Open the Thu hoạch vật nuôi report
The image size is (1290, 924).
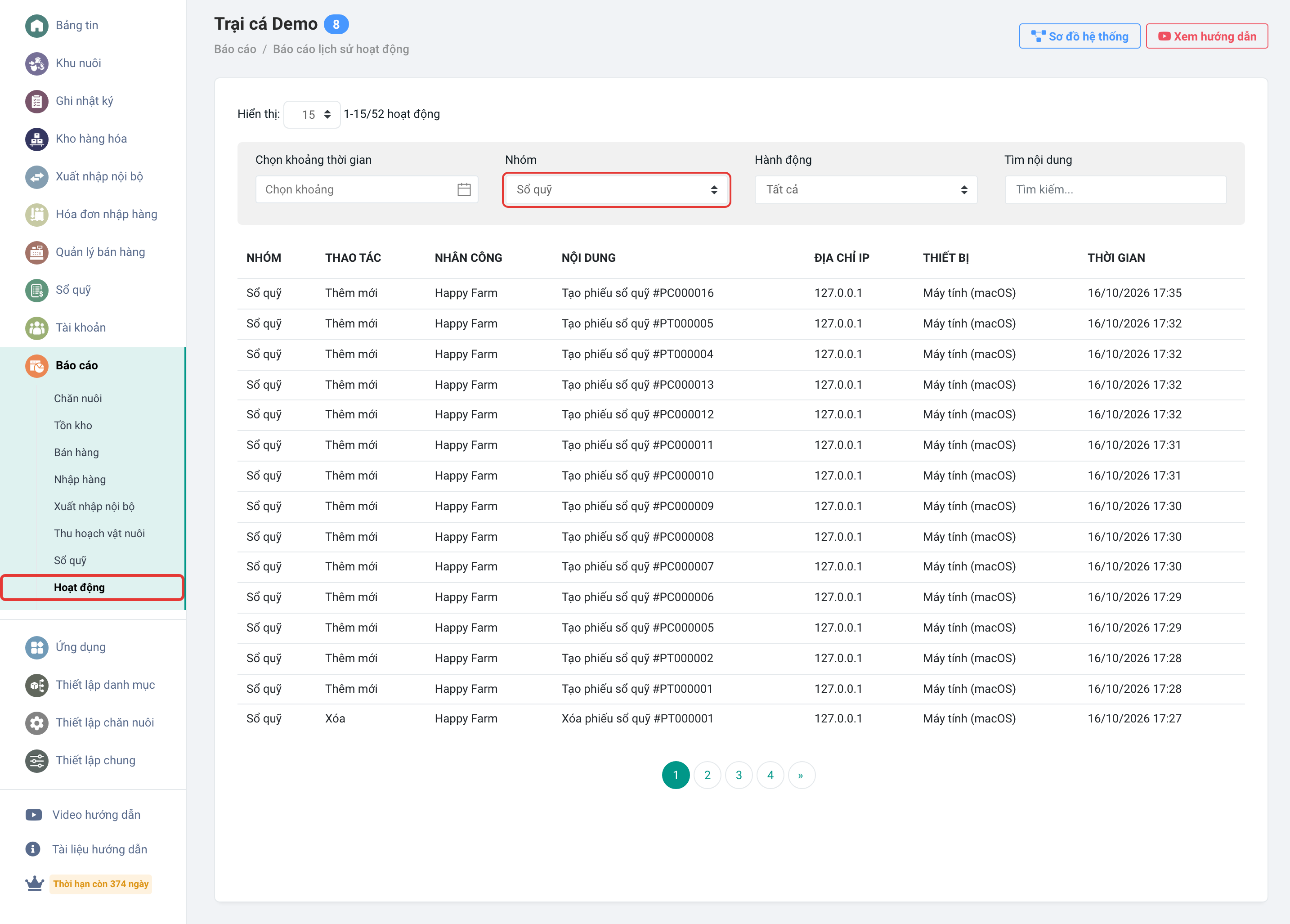(99, 534)
